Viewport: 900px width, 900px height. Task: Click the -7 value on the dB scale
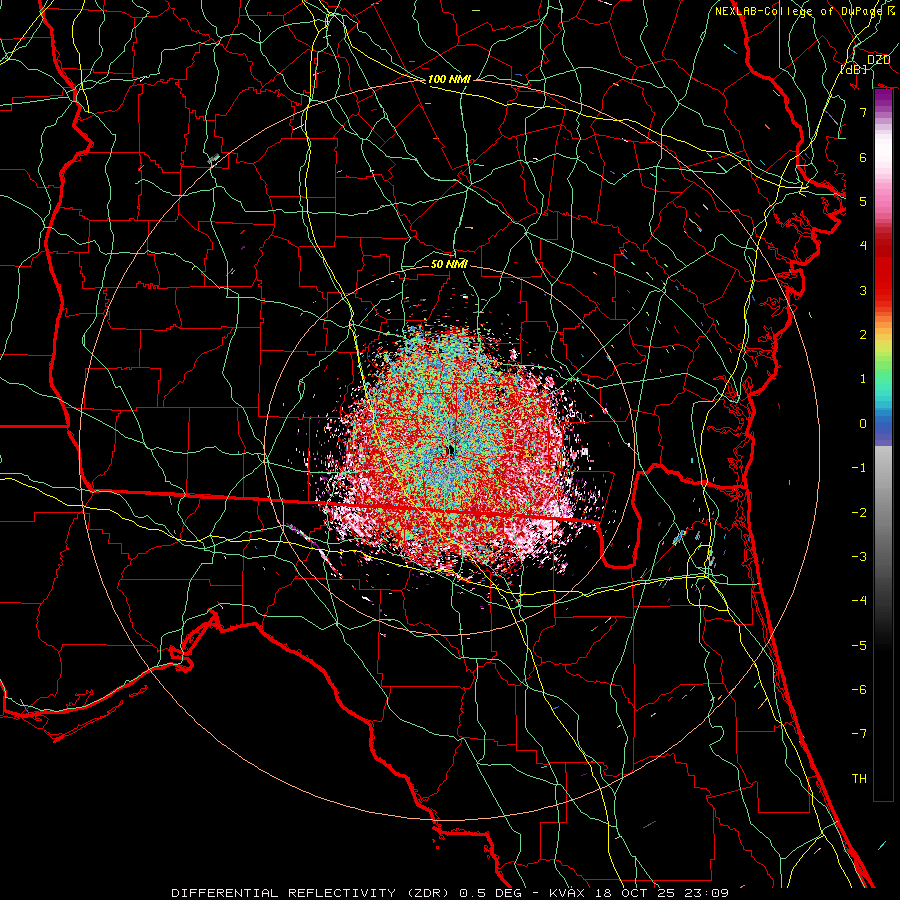[859, 734]
